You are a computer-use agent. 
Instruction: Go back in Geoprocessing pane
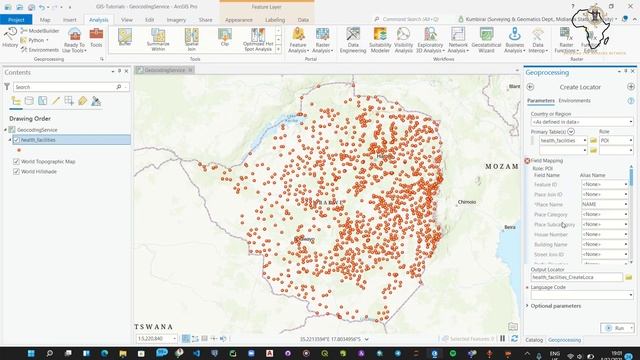pyautogui.click(x=530, y=87)
